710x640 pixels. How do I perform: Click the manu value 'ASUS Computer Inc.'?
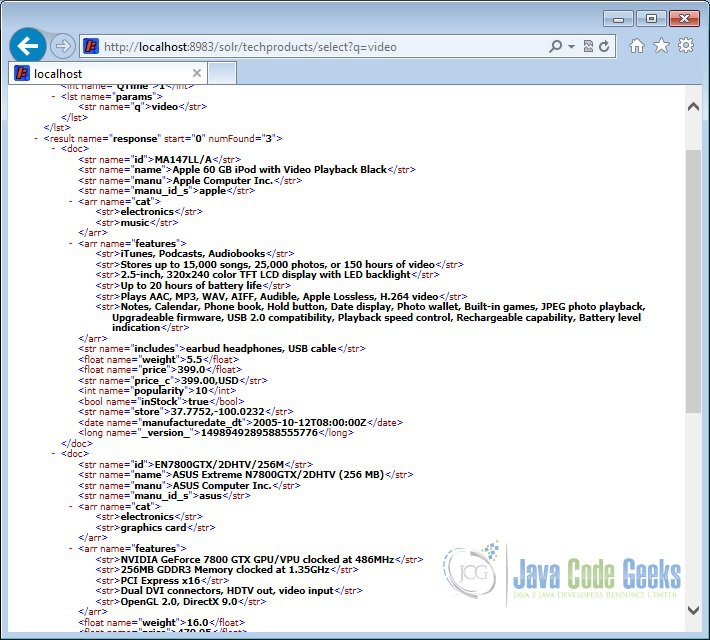click(222, 485)
